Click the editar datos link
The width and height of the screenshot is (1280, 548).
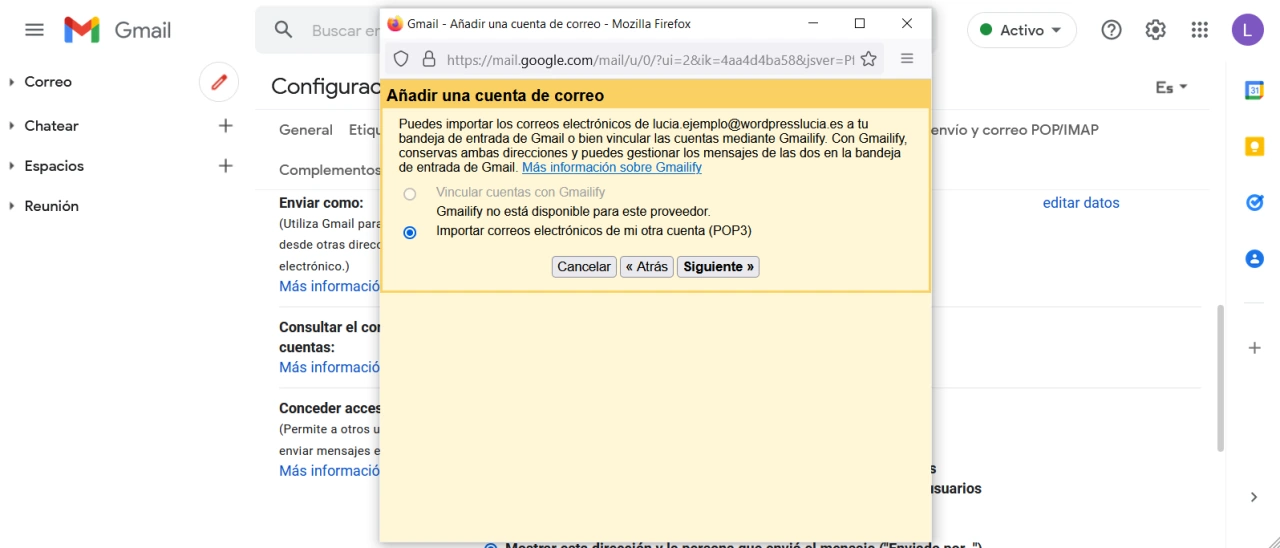click(1081, 203)
